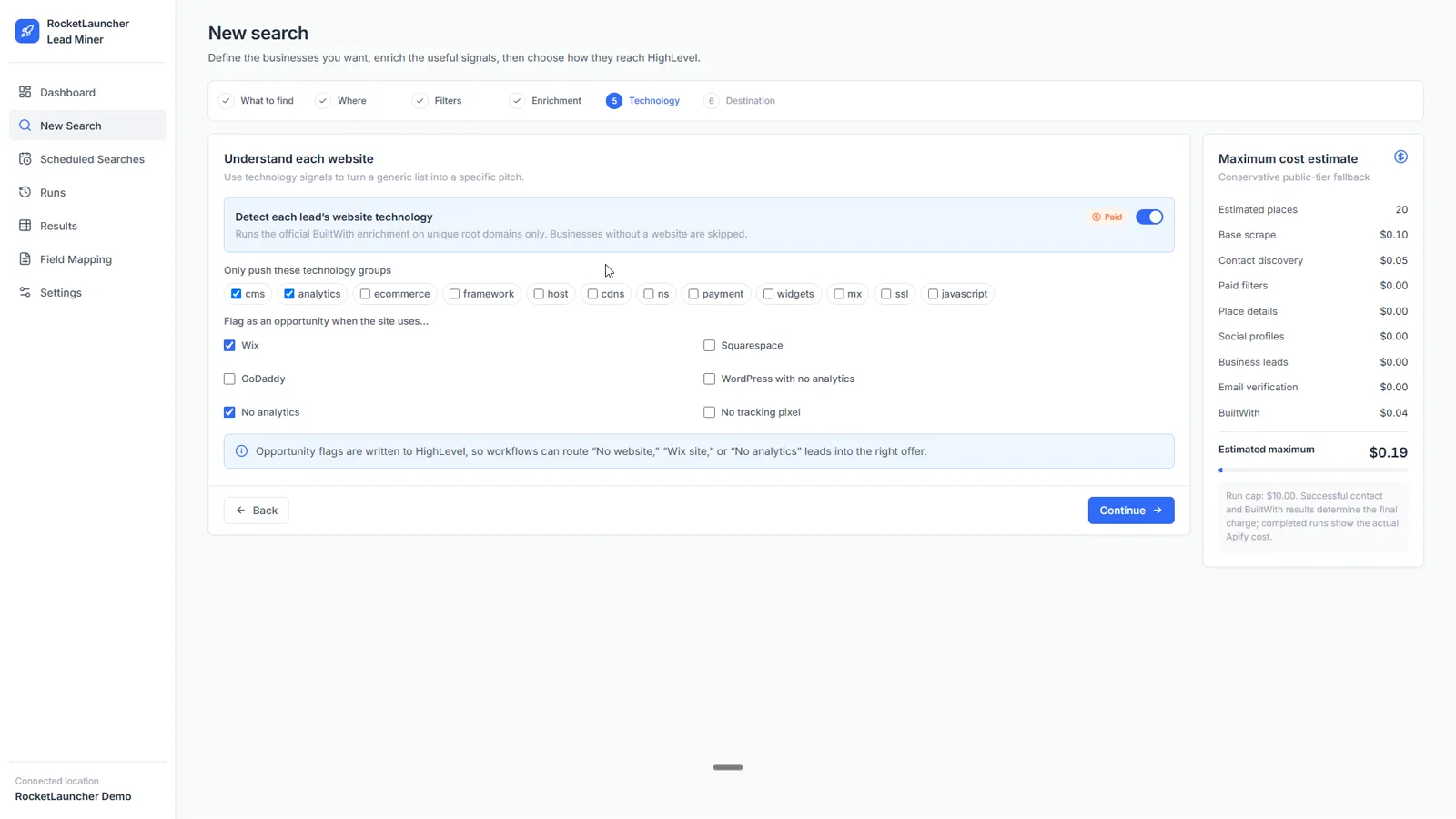Click the Base scrape $0.10 value
The width and height of the screenshot is (1456, 819).
[x=1393, y=235]
